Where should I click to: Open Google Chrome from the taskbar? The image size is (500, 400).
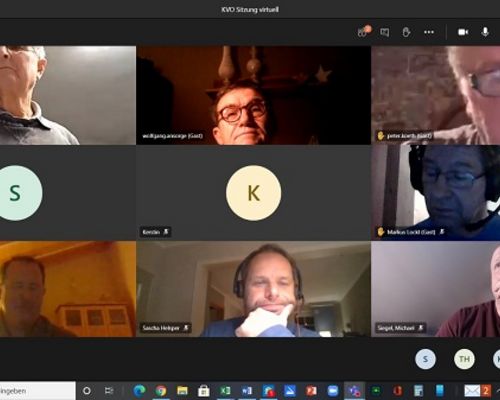click(x=161, y=391)
